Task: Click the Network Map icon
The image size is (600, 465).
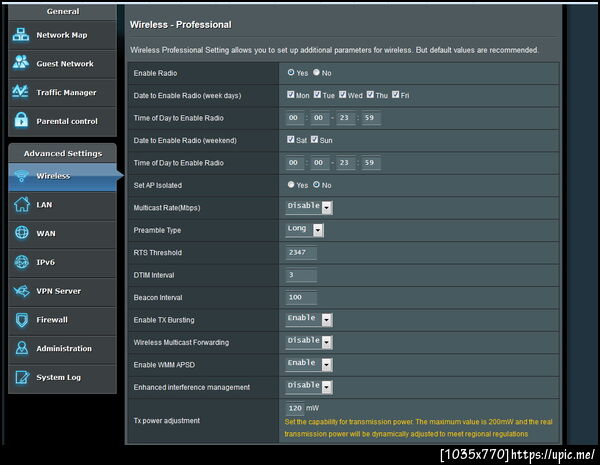Action: coord(21,35)
